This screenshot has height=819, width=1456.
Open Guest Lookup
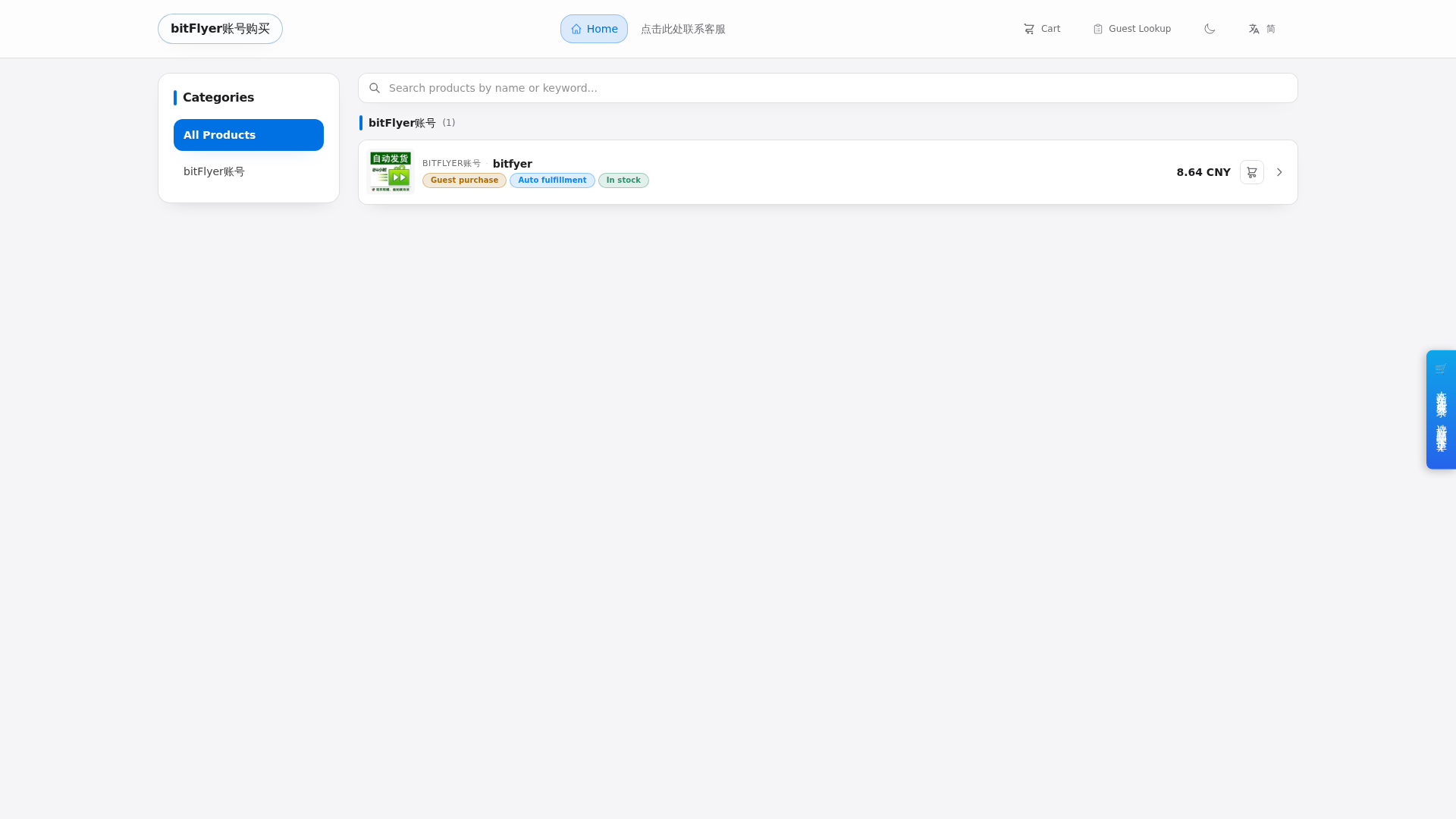point(1131,29)
